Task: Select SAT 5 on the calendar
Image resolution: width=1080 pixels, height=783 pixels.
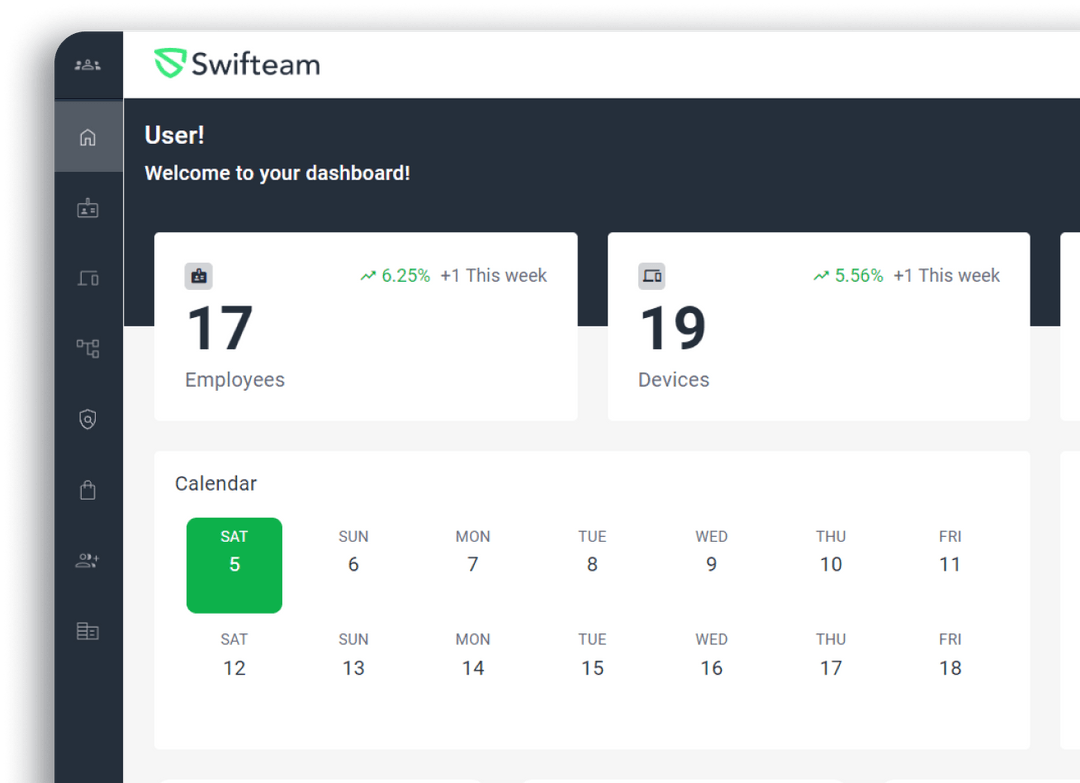Action: (x=234, y=565)
